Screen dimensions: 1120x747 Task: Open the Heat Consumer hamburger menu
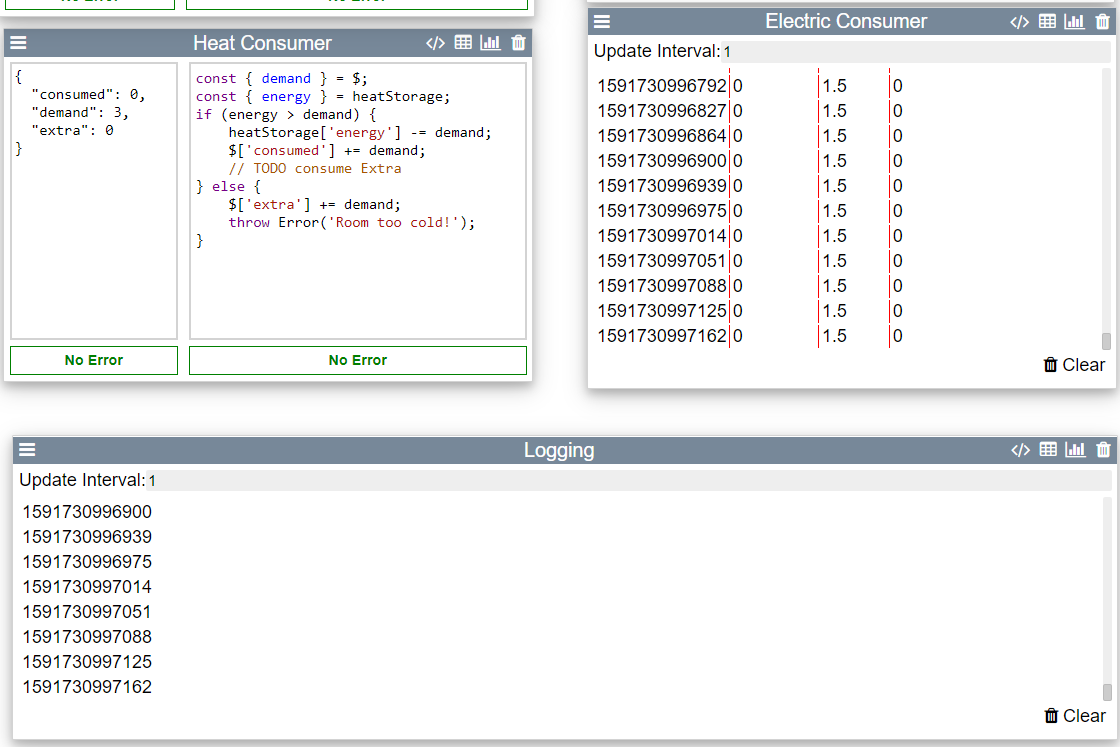pyautogui.click(x=19, y=43)
